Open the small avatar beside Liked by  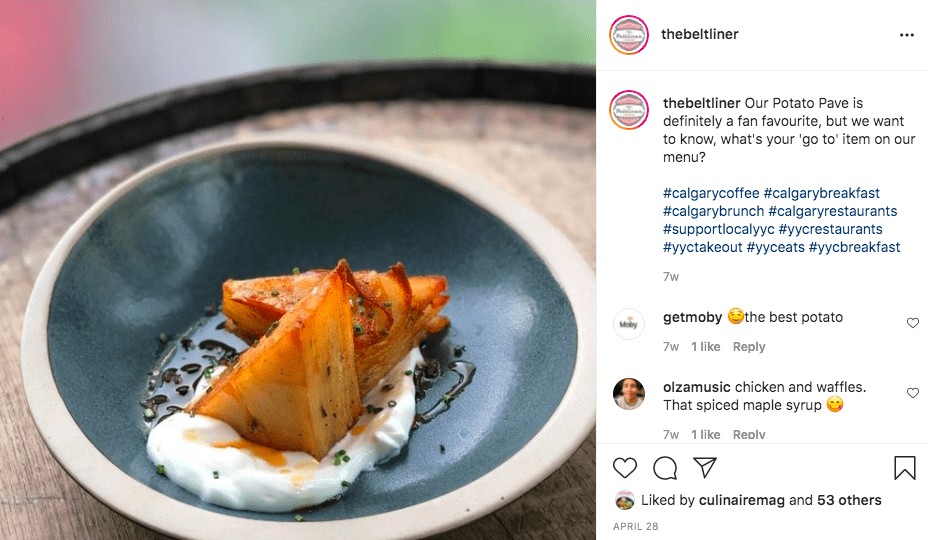pos(625,500)
